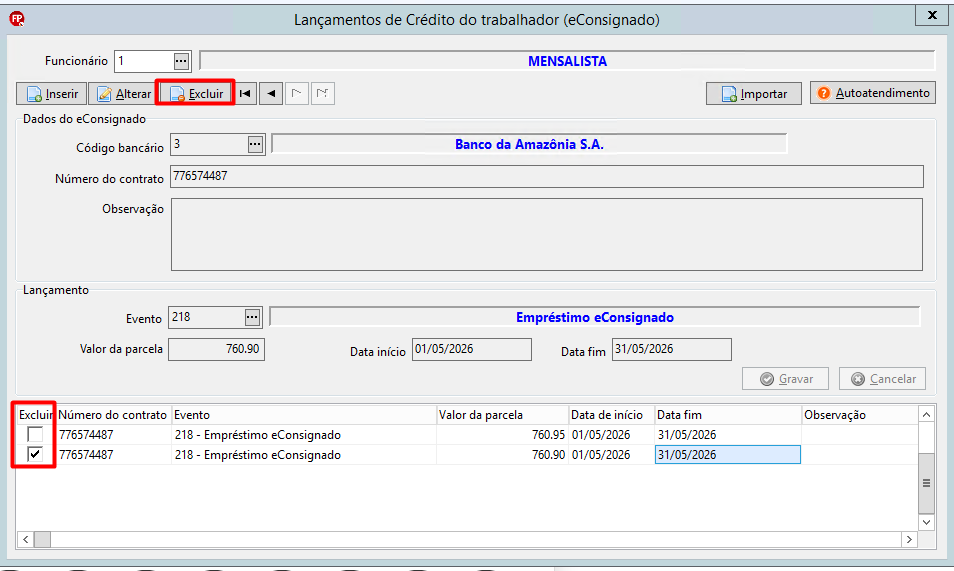Click the Data fim column header
954x571 pixels.
pyautogui.click(x=728, y=415)
